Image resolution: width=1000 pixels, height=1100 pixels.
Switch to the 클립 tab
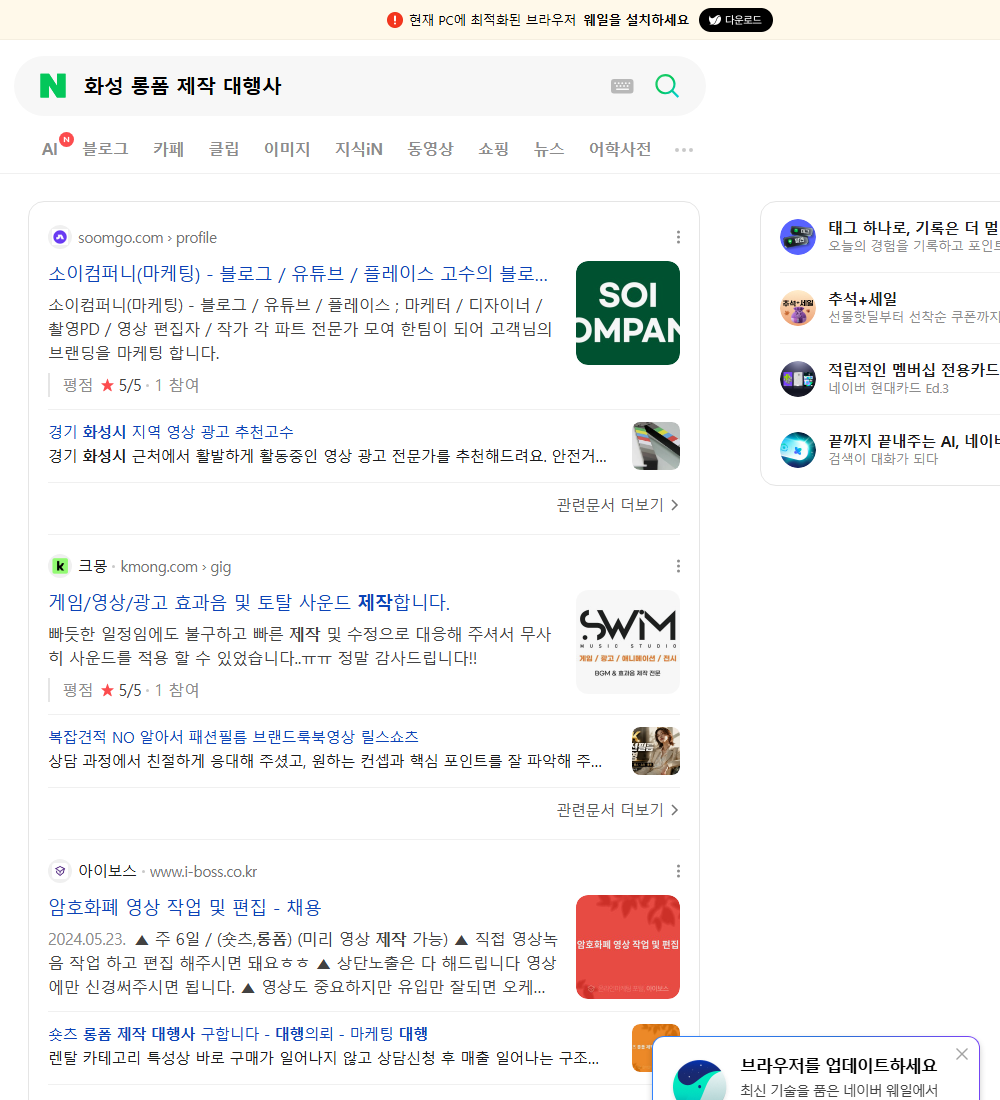pyautogui.click(x=224, y=149)
